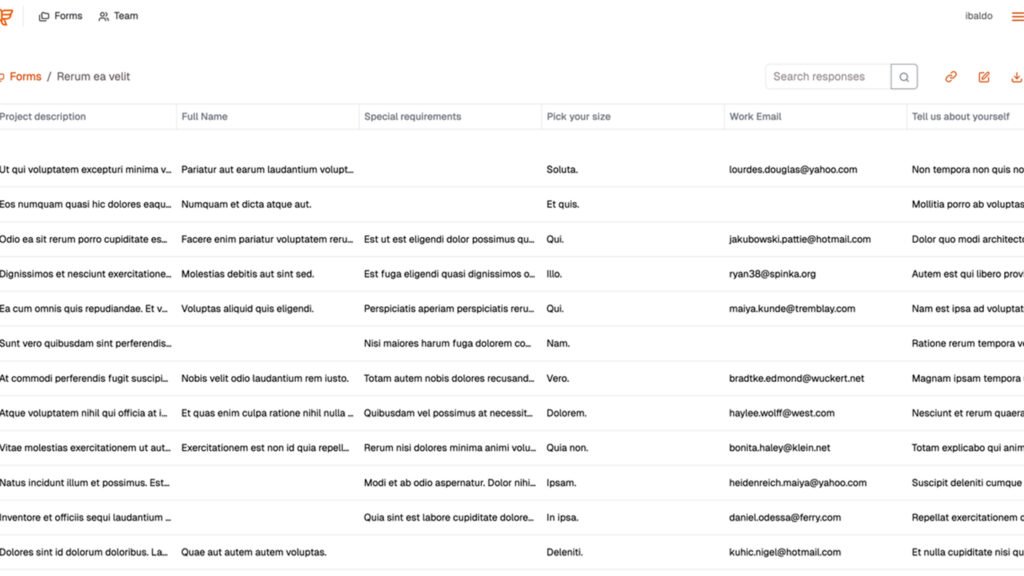Click the Work Email column header

coord(755,117)
